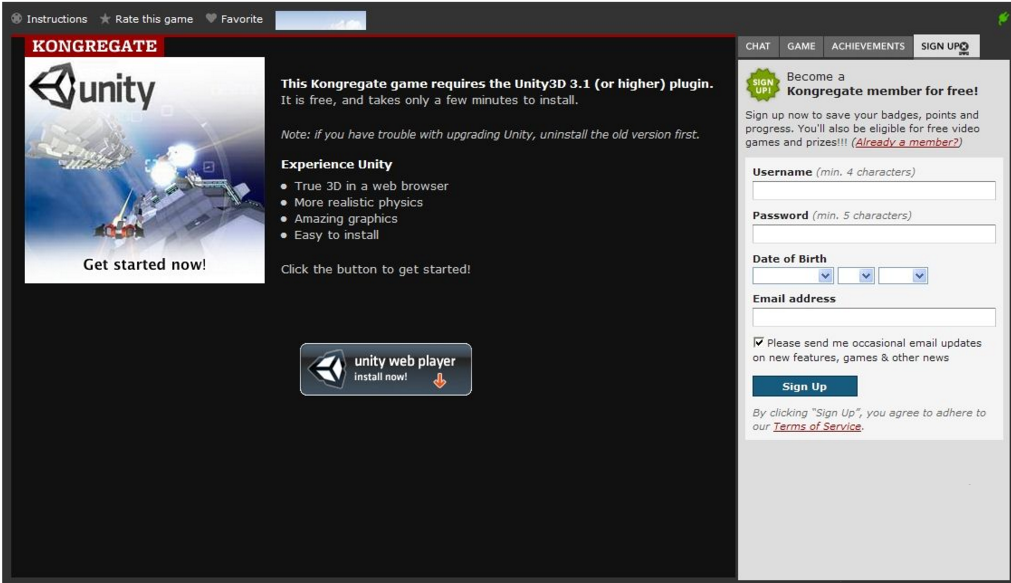Click the green icon at top right

click(x=1003, y=19)
